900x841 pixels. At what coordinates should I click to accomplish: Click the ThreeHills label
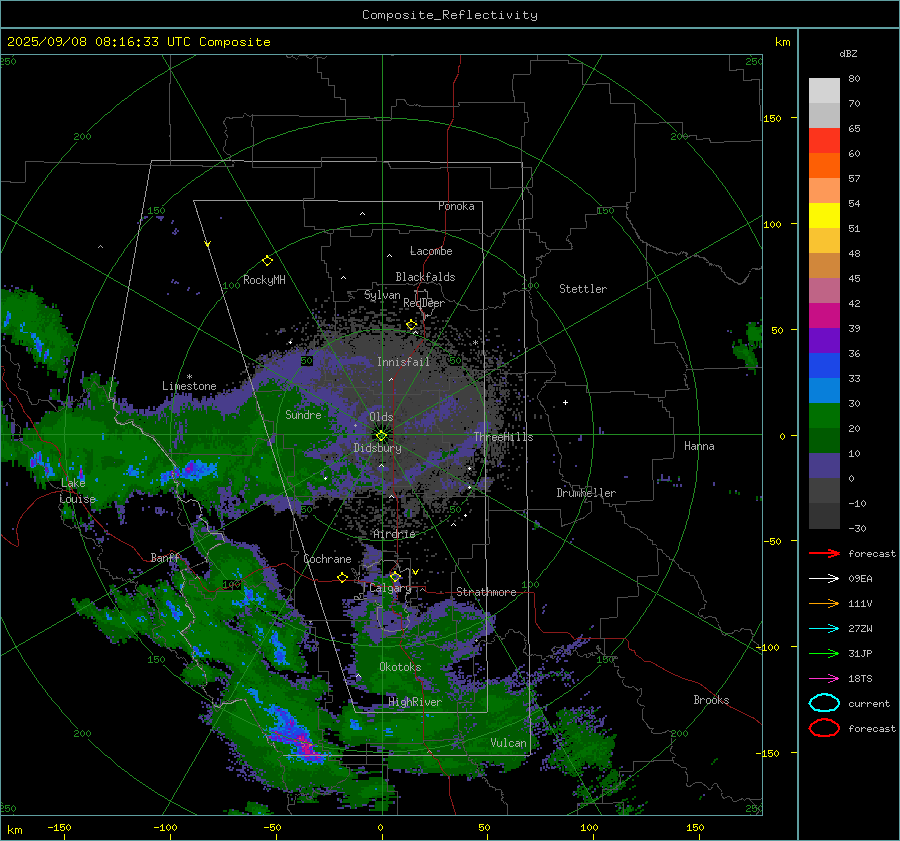pyautogui.click(x=503, y=437)
